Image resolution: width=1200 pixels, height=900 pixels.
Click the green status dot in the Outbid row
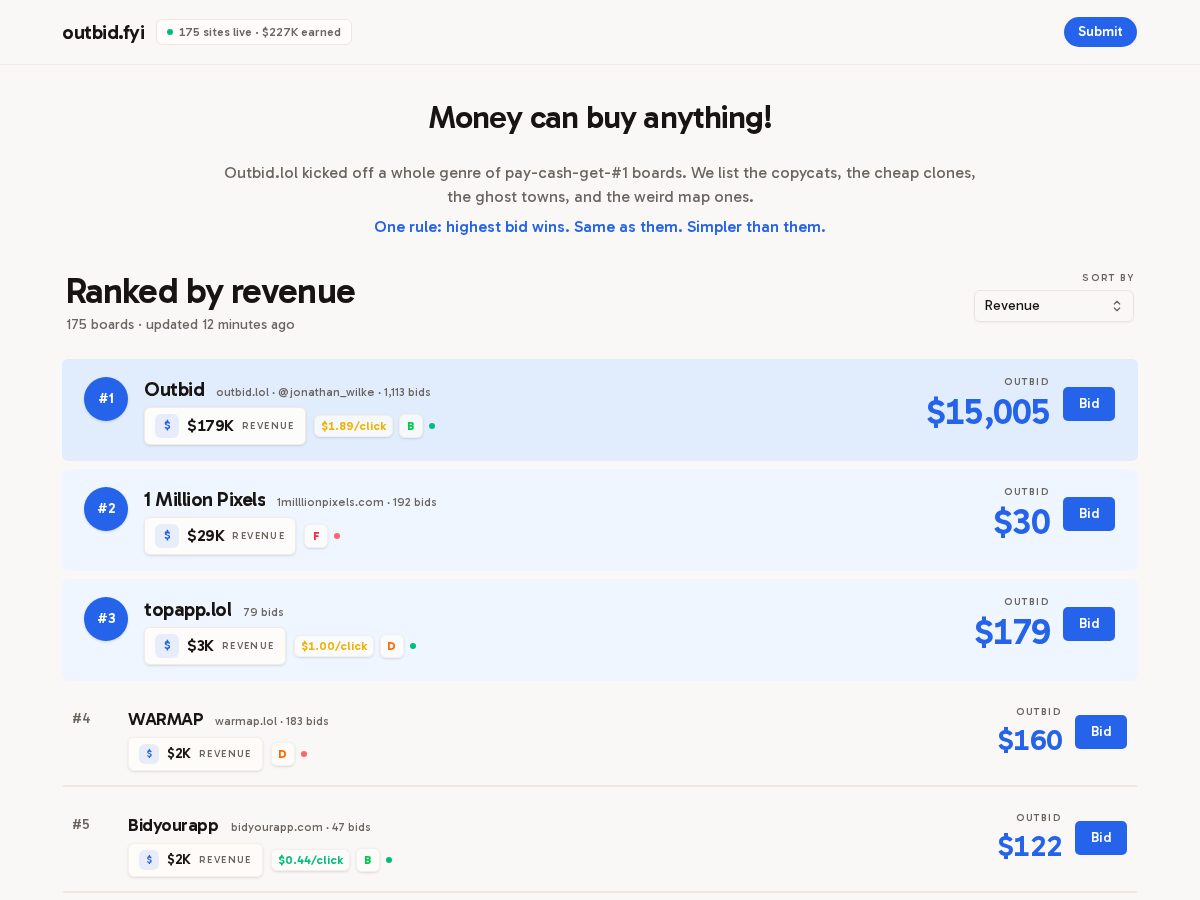point(432,426)
